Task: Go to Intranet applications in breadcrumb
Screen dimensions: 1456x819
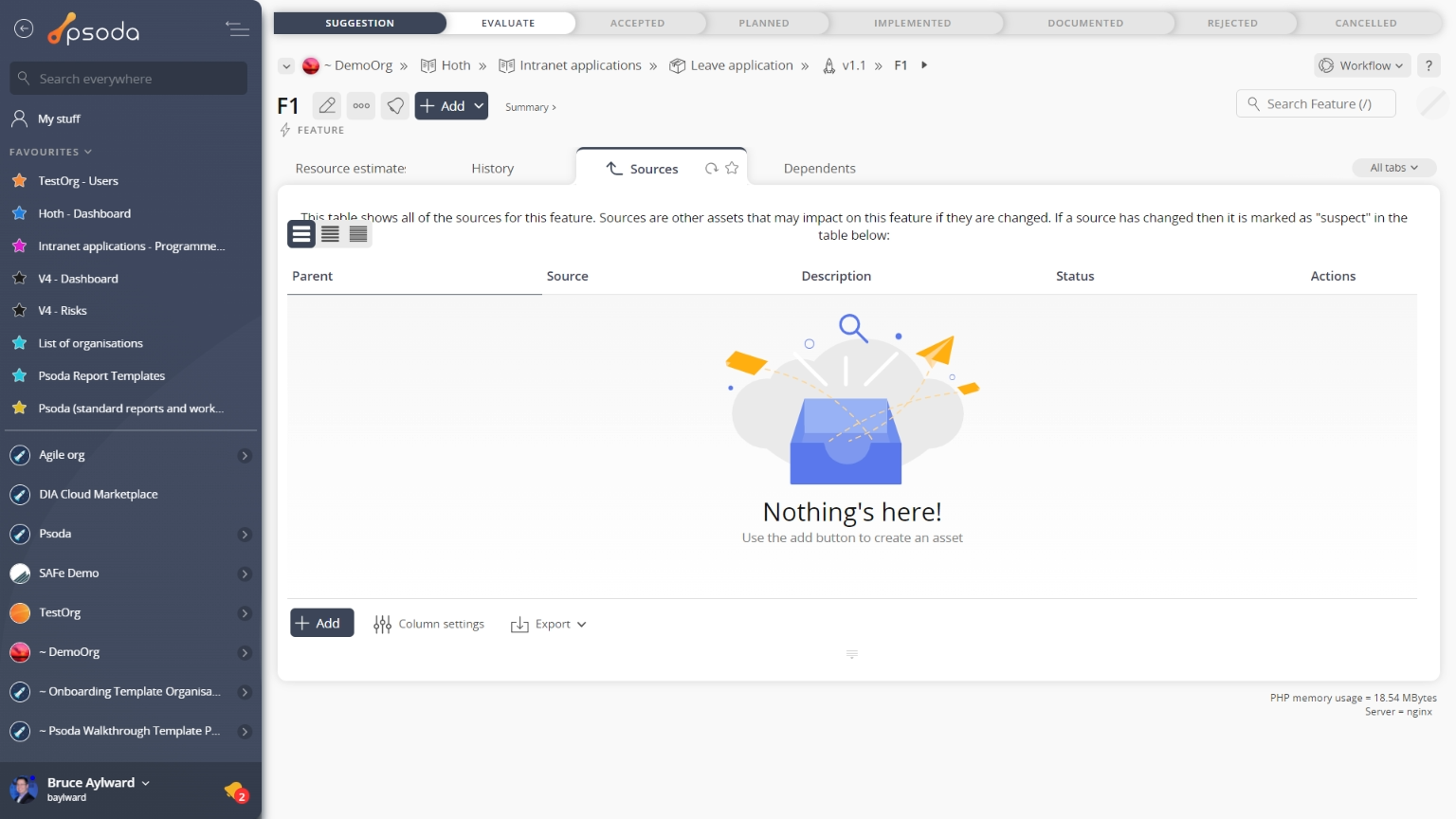Action: click(x=571, y=65)
